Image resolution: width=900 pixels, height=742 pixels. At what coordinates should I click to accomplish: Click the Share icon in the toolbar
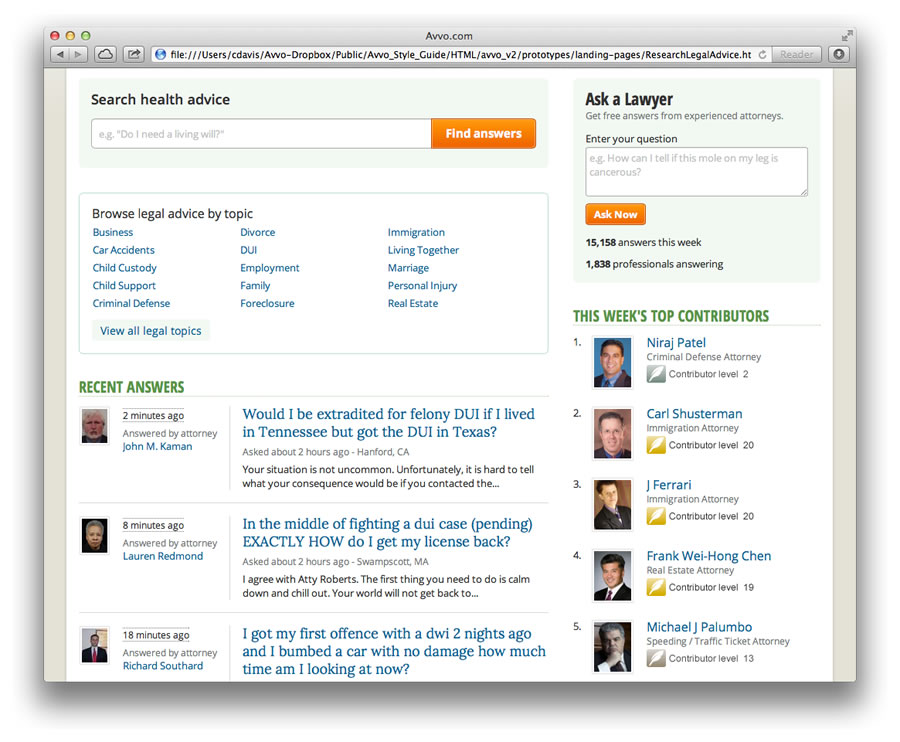(x=134, y=55)
